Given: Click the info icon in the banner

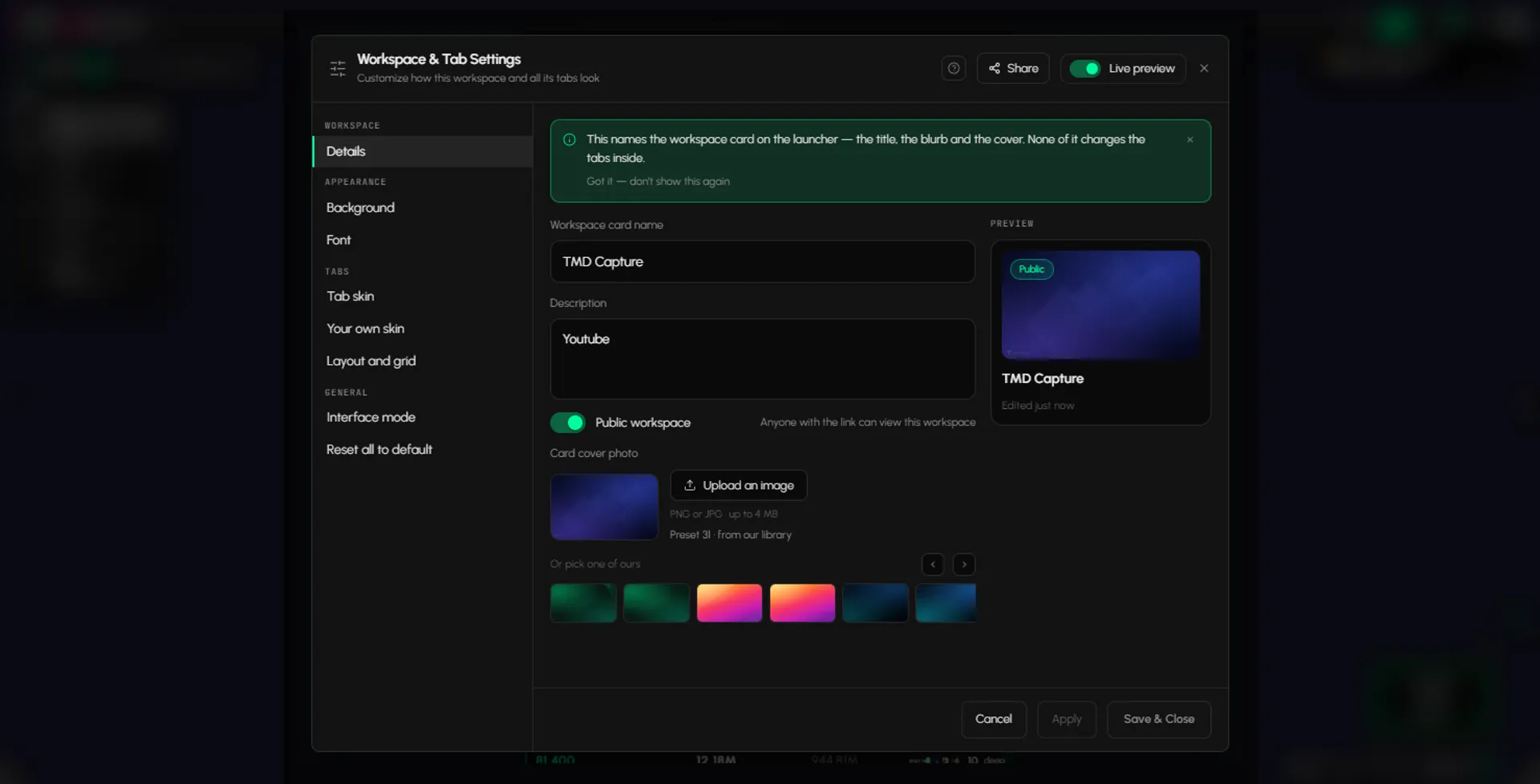Looking at the screenshot, I should (569, 139).
